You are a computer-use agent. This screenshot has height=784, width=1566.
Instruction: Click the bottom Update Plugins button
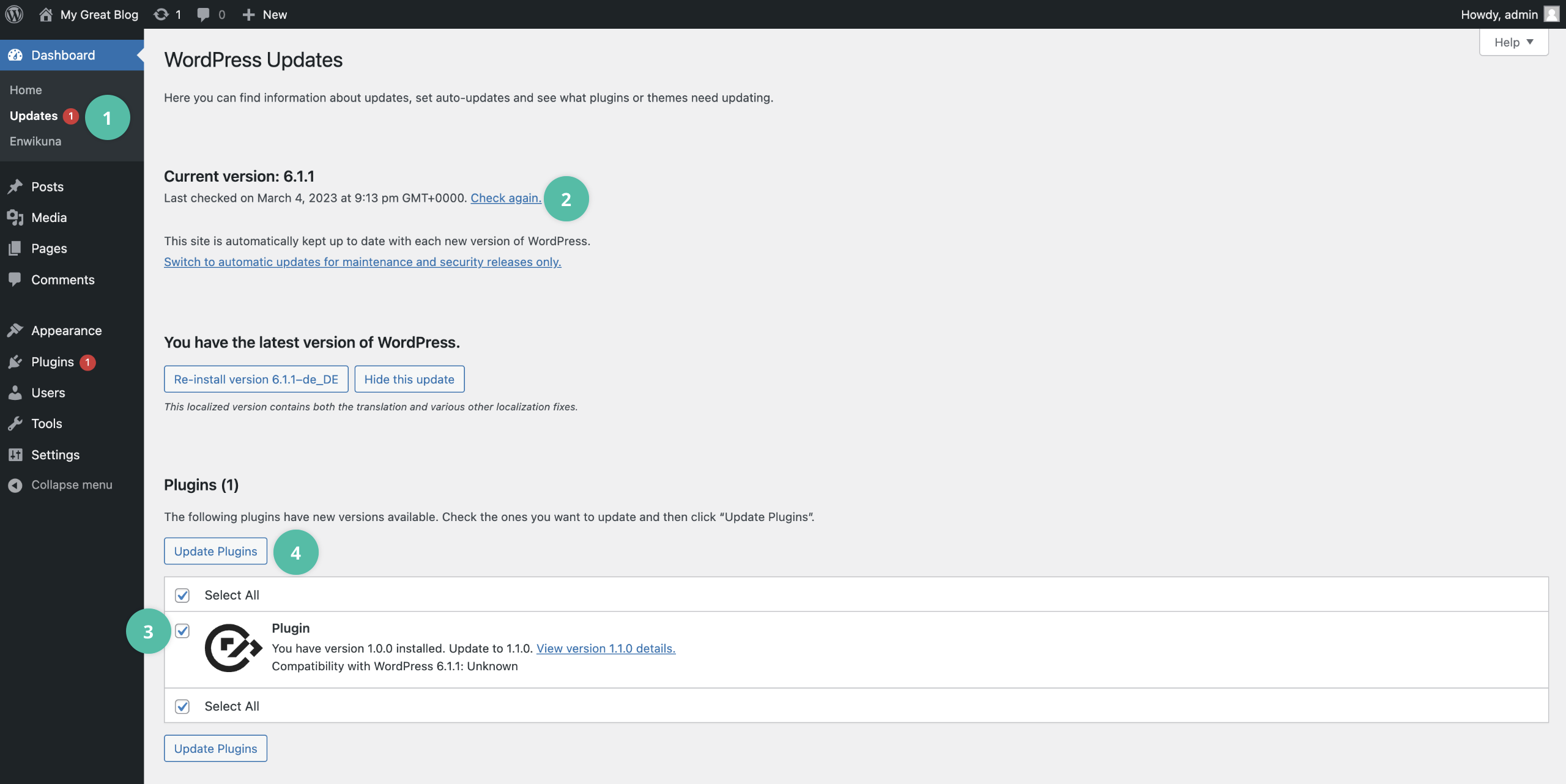[x=215, y=749]
